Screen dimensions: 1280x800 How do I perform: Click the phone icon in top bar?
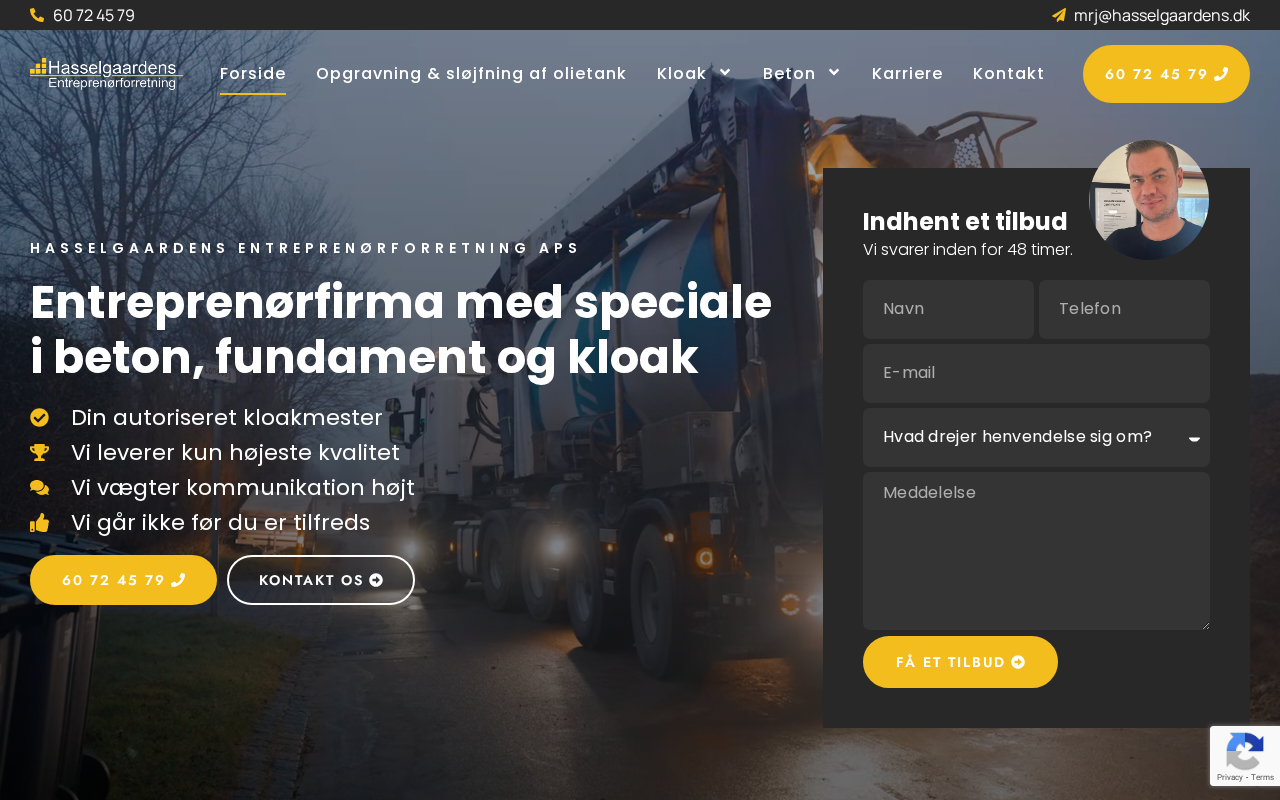37,15
